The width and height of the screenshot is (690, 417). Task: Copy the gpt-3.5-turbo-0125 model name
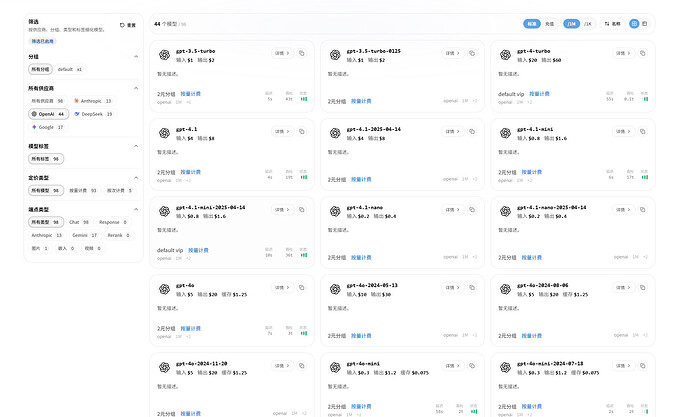pos(472,53)
